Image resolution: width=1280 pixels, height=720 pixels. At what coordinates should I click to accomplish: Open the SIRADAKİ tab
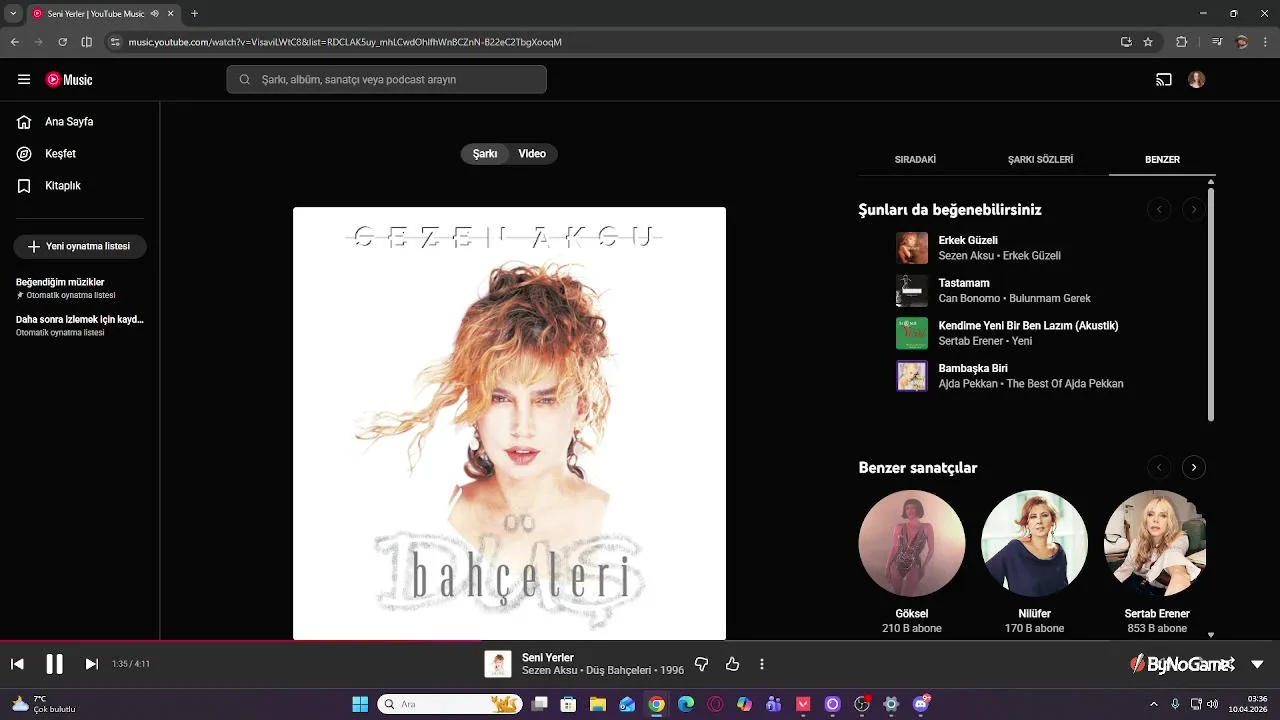click(915, 160)
